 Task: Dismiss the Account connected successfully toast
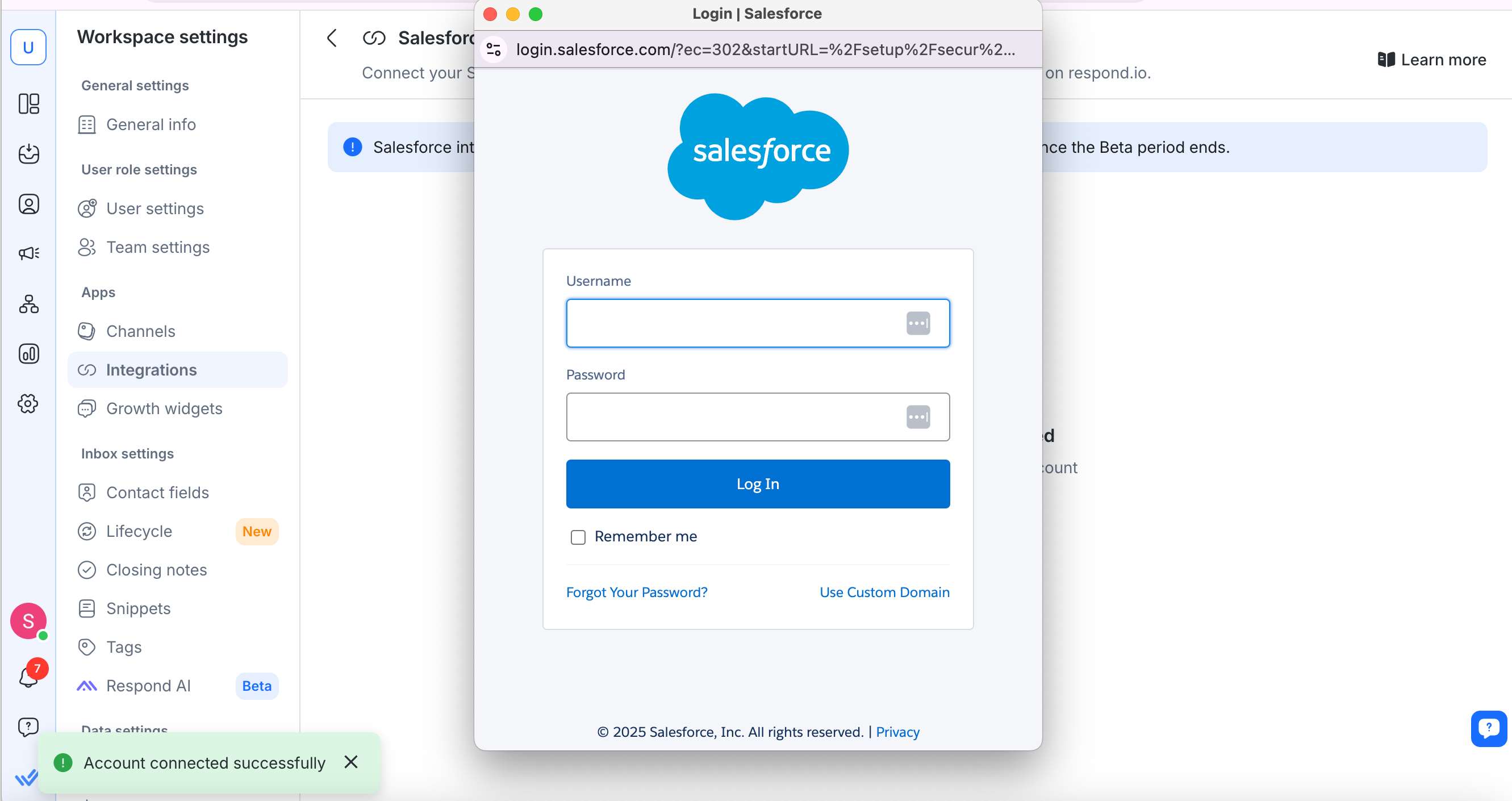[351, 762]
